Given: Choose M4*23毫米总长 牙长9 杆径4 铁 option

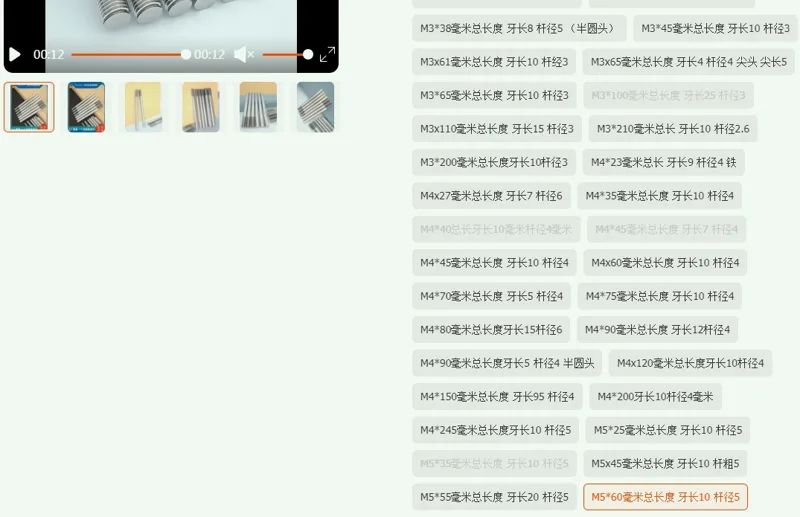Looking at the screenshot, I should (x=664, y=162).
